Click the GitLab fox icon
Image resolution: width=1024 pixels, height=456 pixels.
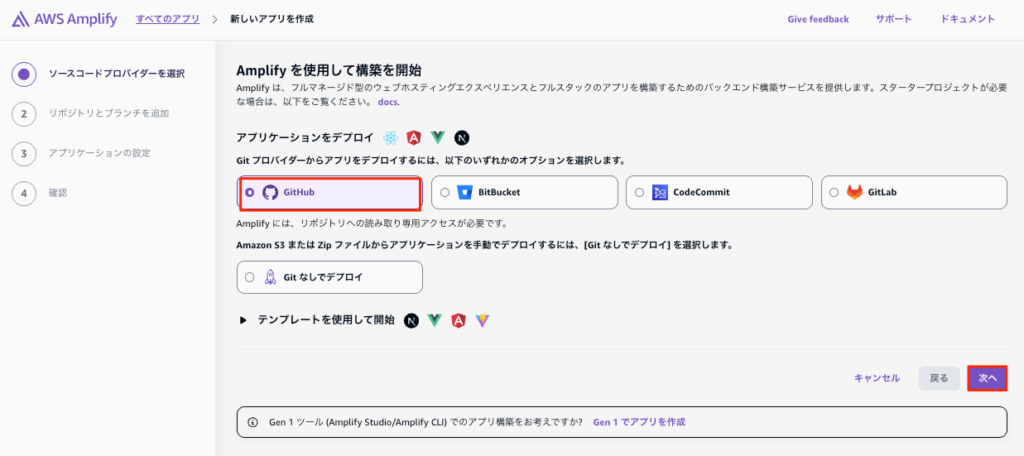pos(854,192)
